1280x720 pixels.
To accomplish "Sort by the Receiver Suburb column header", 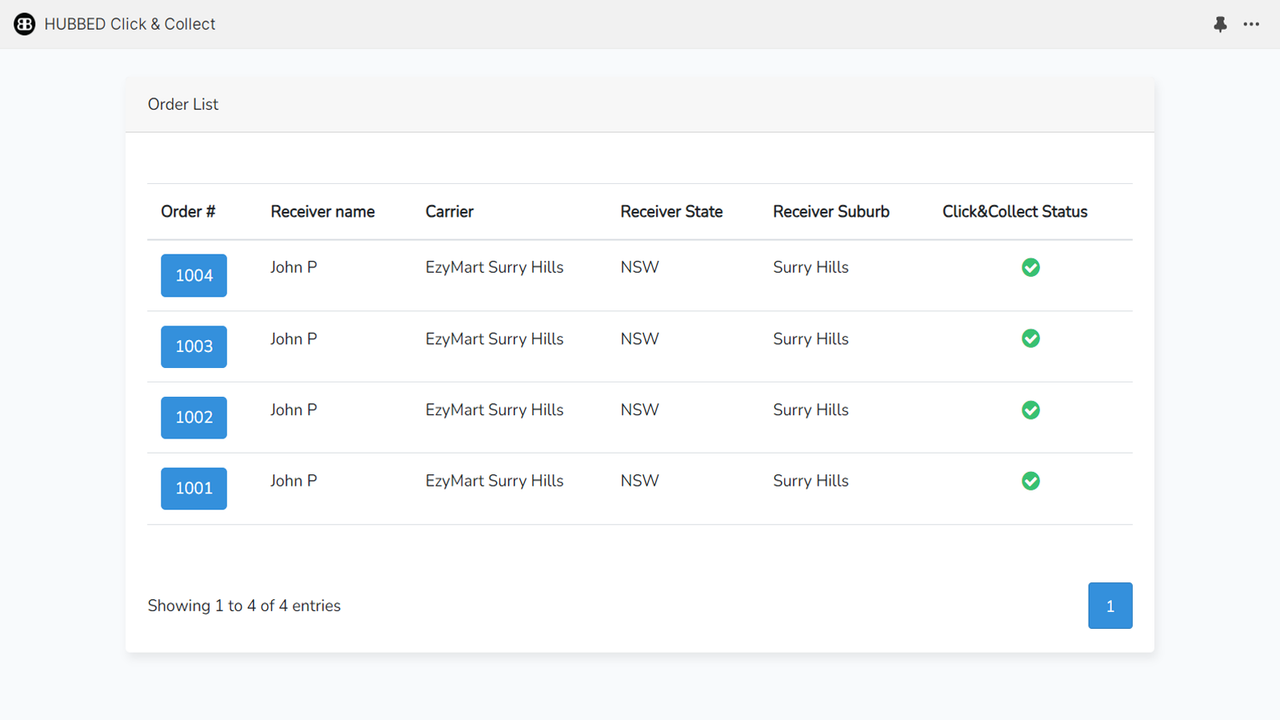I will (x=831, y=212).
